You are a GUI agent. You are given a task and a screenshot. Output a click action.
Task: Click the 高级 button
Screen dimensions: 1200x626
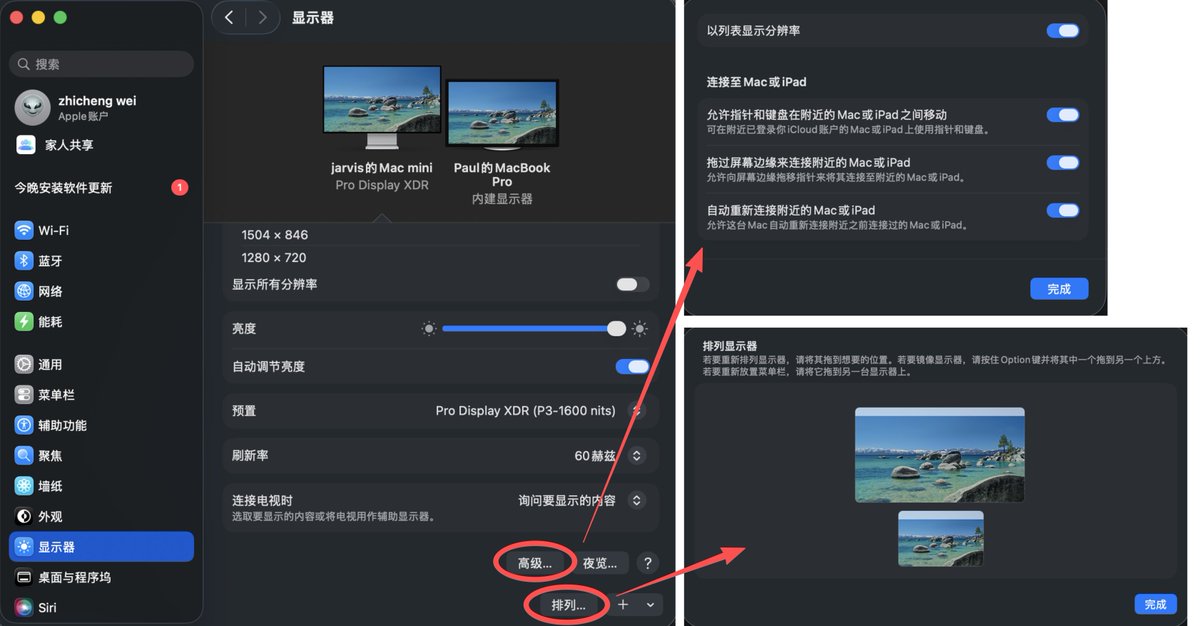(534, 562)
